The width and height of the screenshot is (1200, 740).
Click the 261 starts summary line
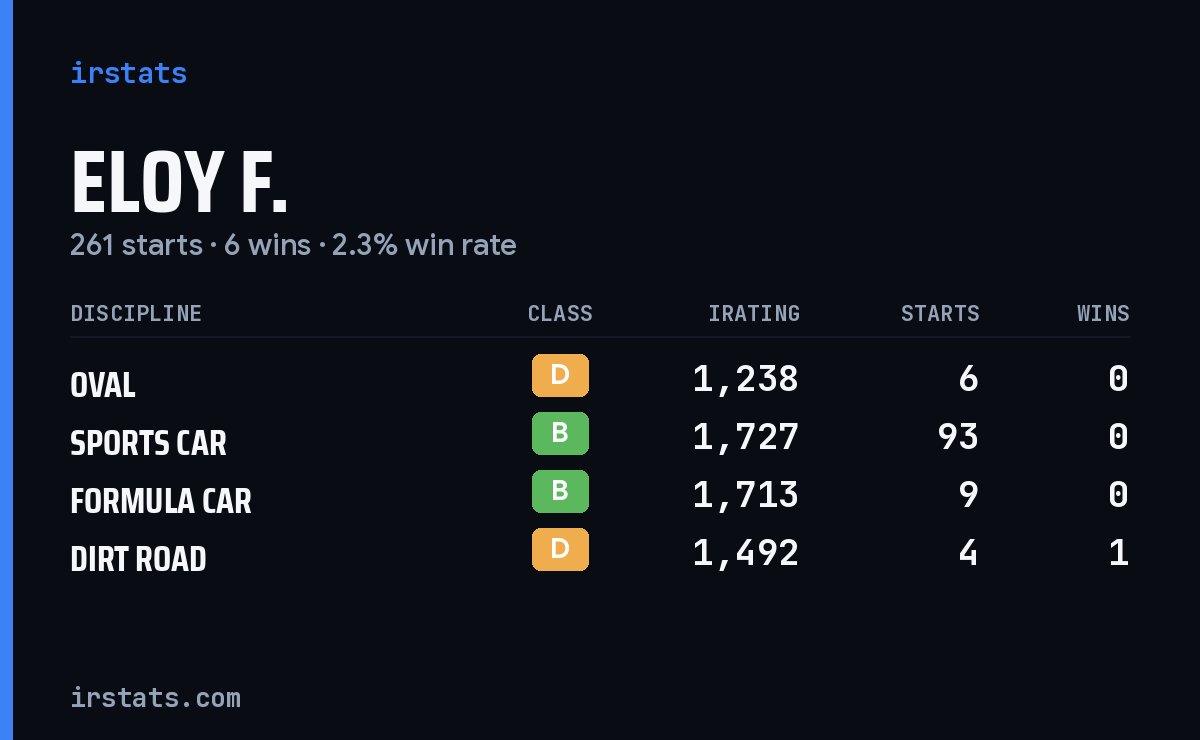point(293,245)
